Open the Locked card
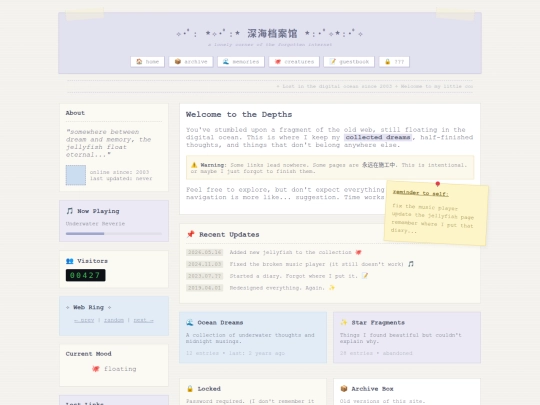 [253, 392]
